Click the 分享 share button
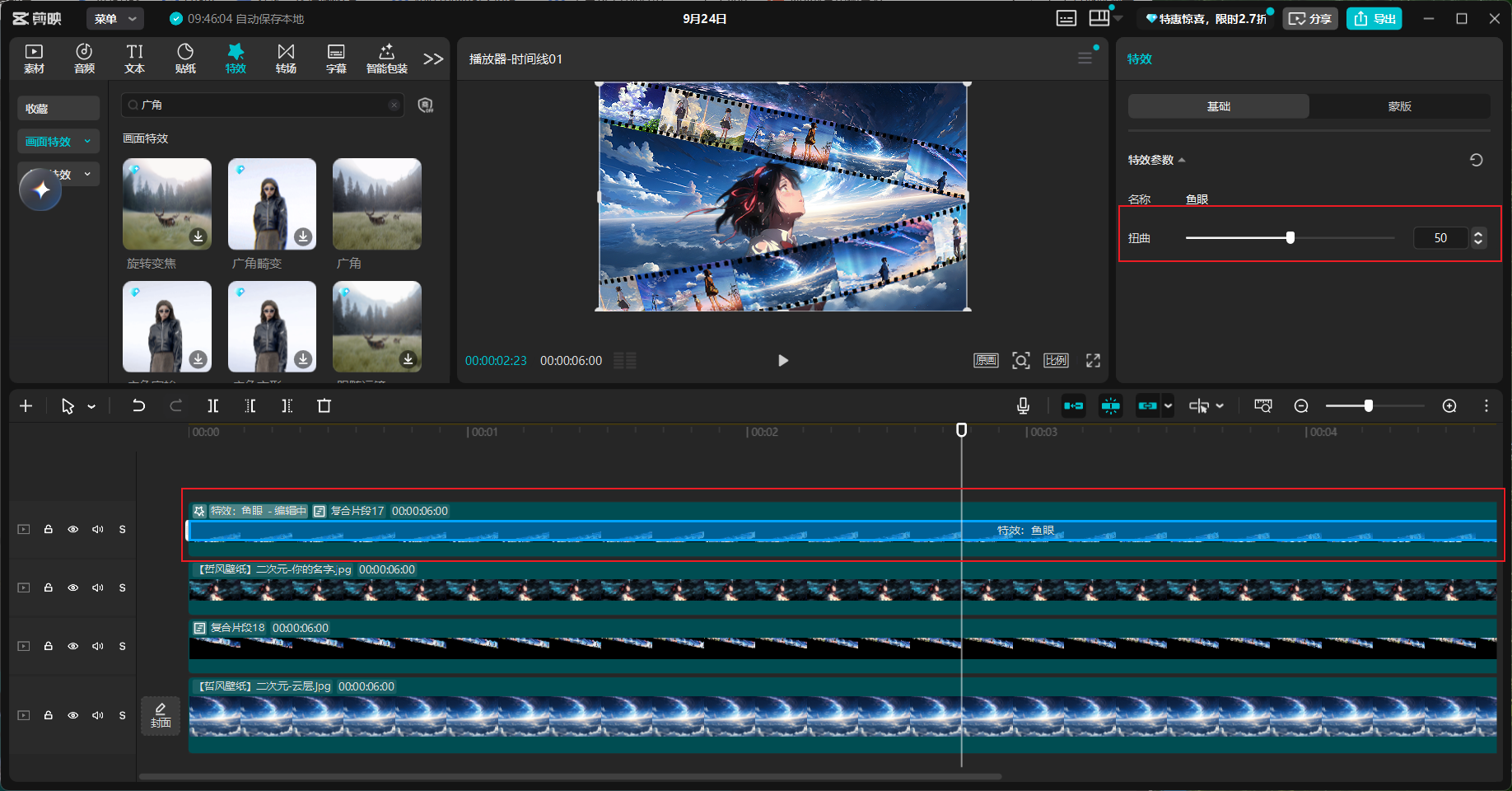 [x=1310, y=18]
